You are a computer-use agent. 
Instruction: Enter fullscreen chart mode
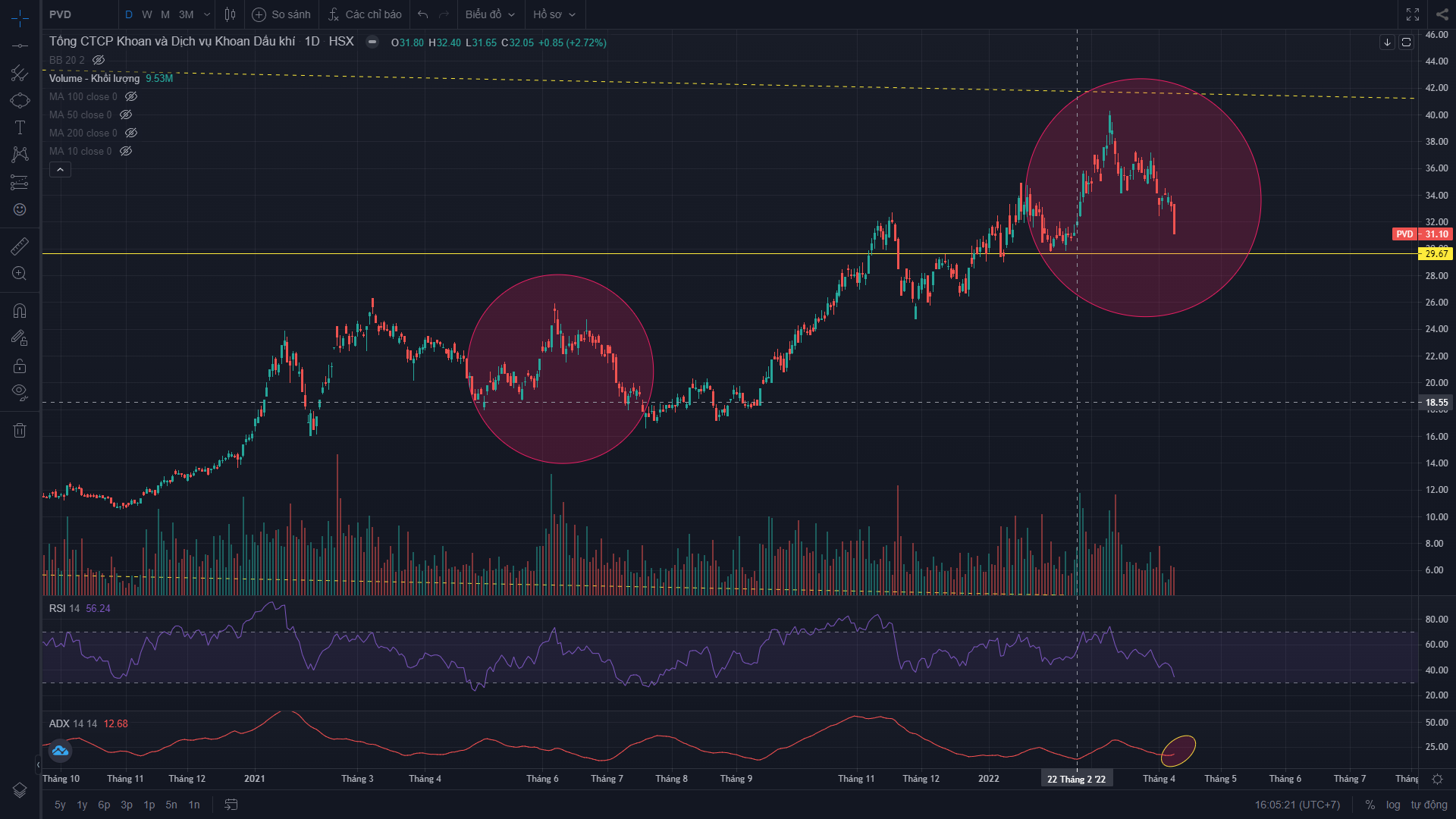pyautogui.click(x=1413, y=14)
